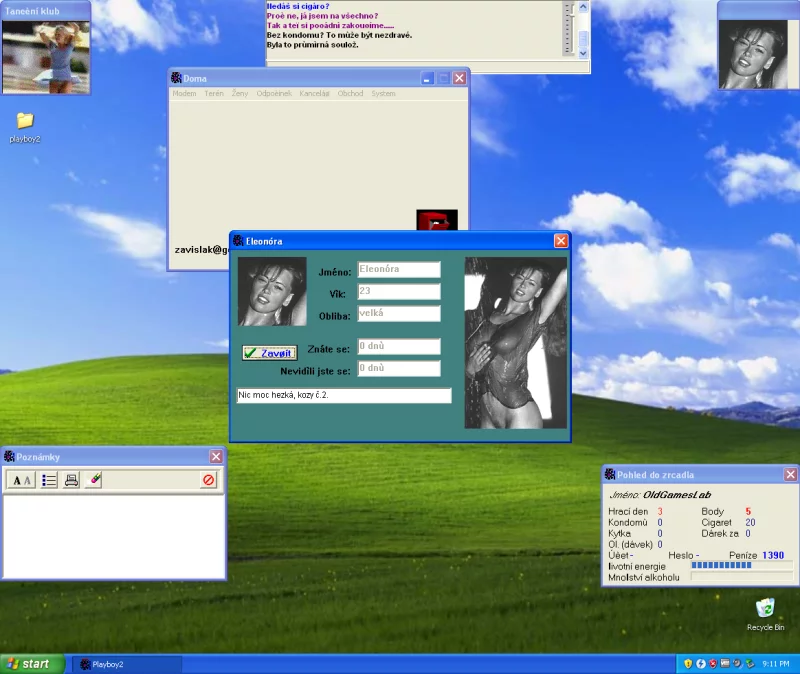Click the Znáte se field
The image size is (800, 674).
coord(399,346)
